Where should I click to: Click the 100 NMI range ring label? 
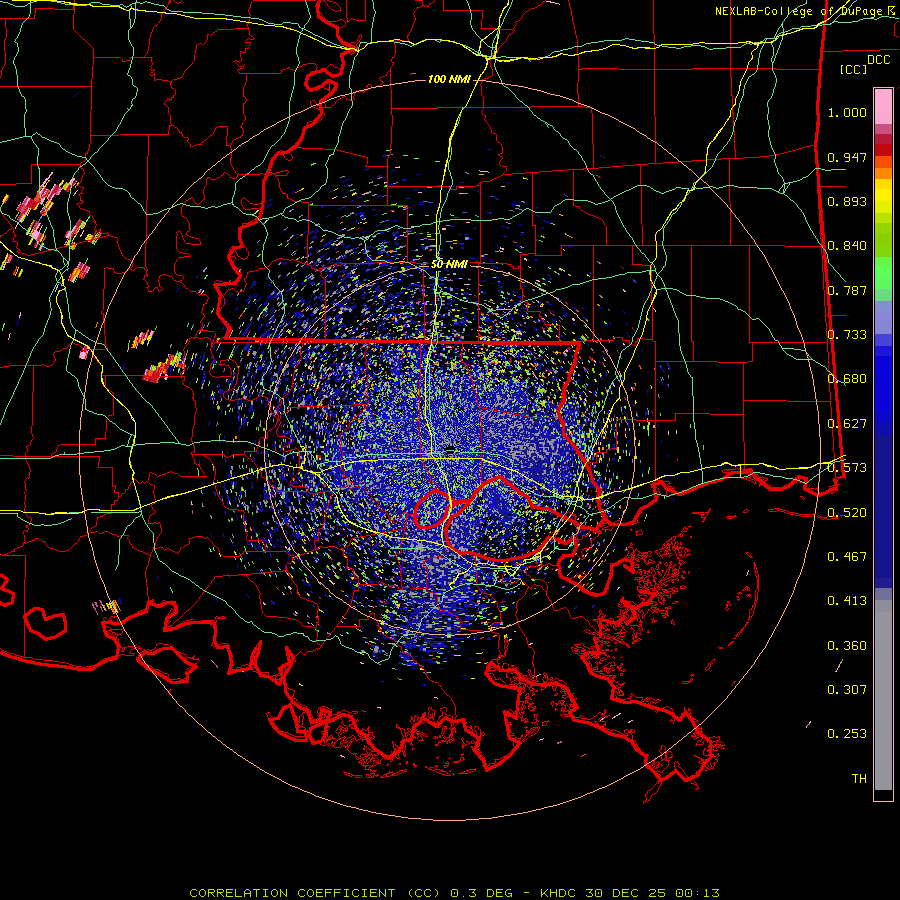pyautogui.click(x=449, y=79)
